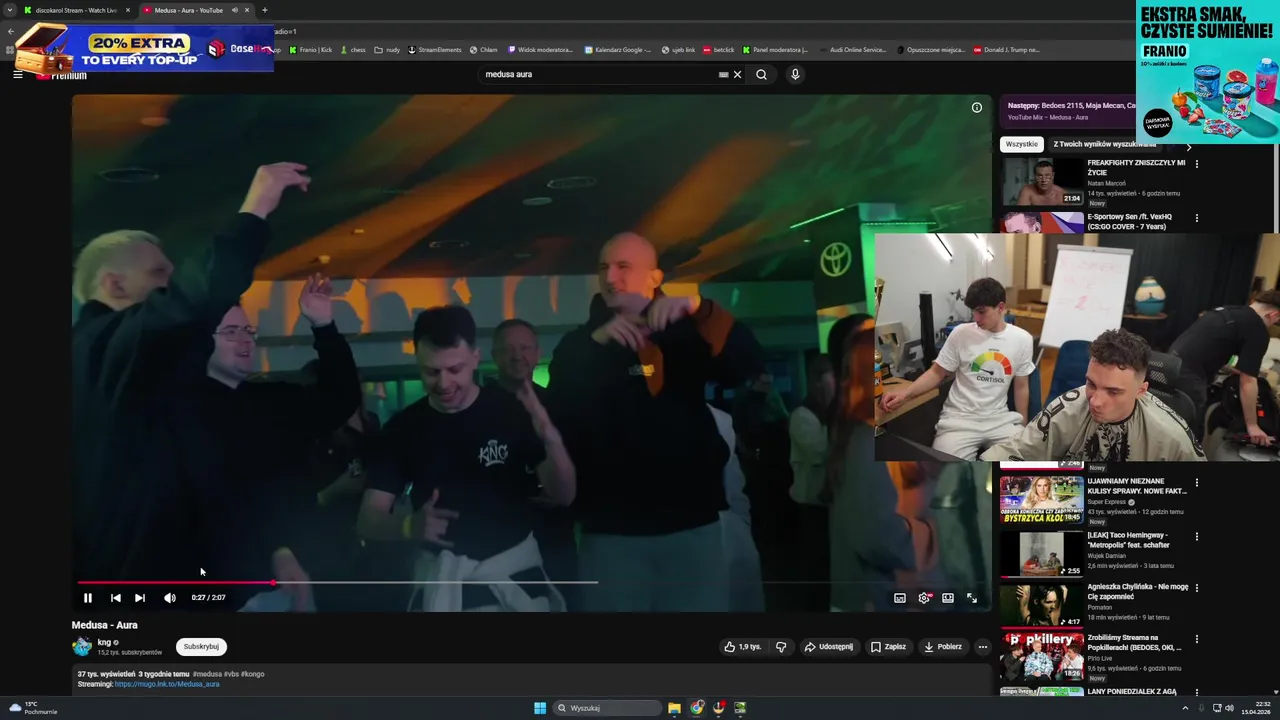
Task: Open options for Agnieszka Chylińska video
Action: tap(1197, 588)
